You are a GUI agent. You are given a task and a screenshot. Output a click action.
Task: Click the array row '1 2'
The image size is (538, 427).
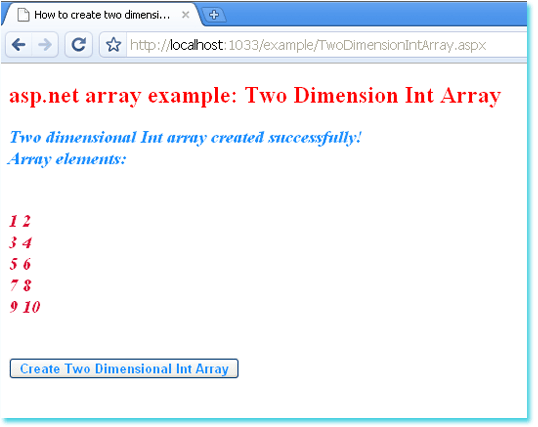tap(20, 221)
